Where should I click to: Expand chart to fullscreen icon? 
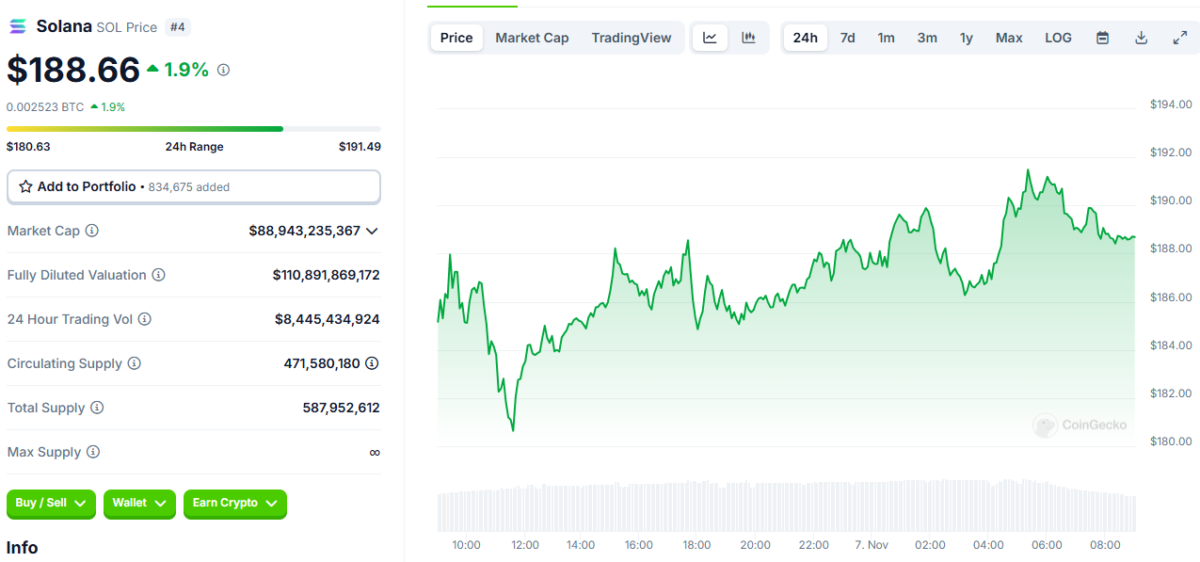[x=1179, y=38]
